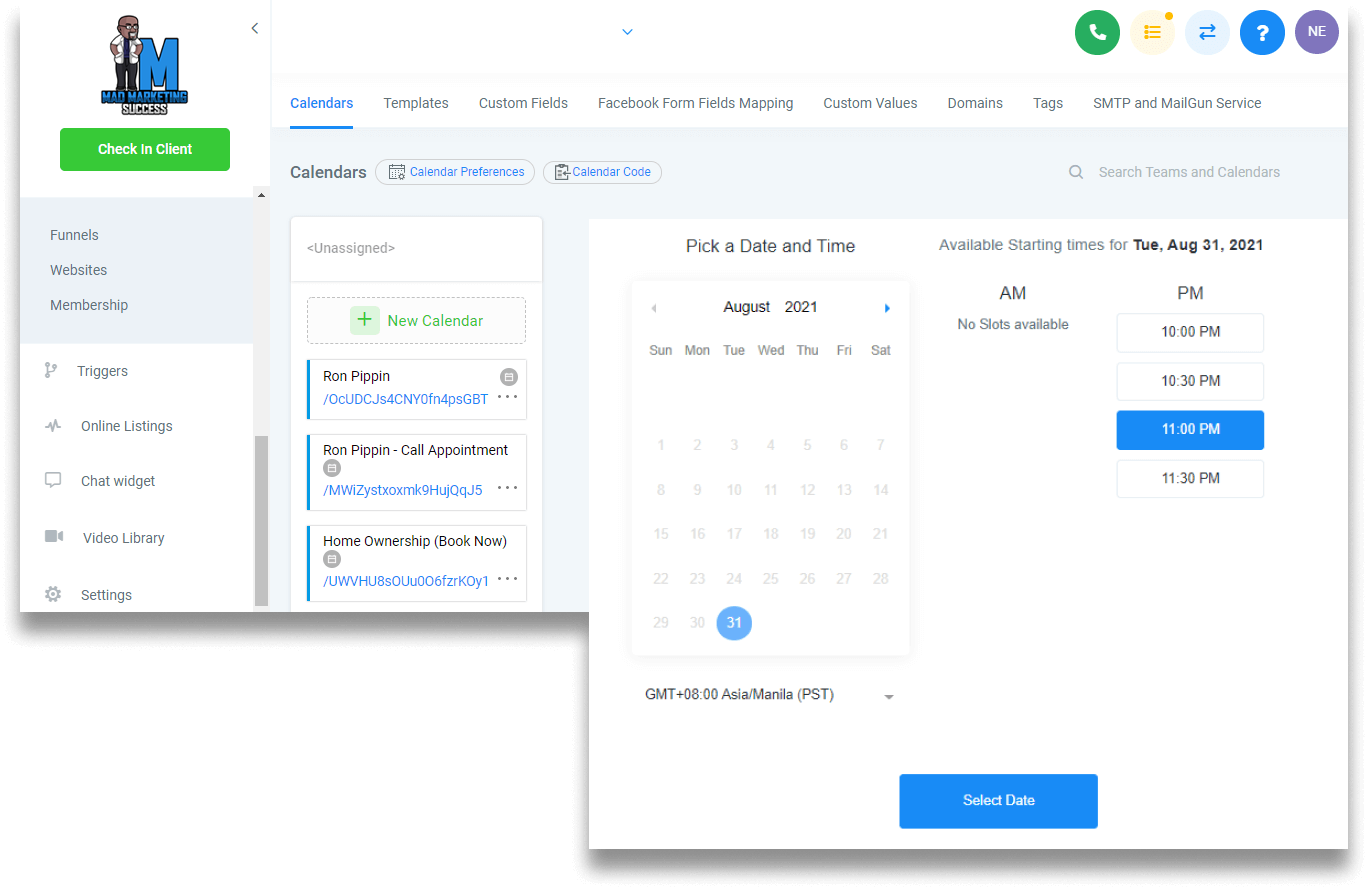Click the Settings gear icon
The image size is (1368, 889).
coord(53,594)
